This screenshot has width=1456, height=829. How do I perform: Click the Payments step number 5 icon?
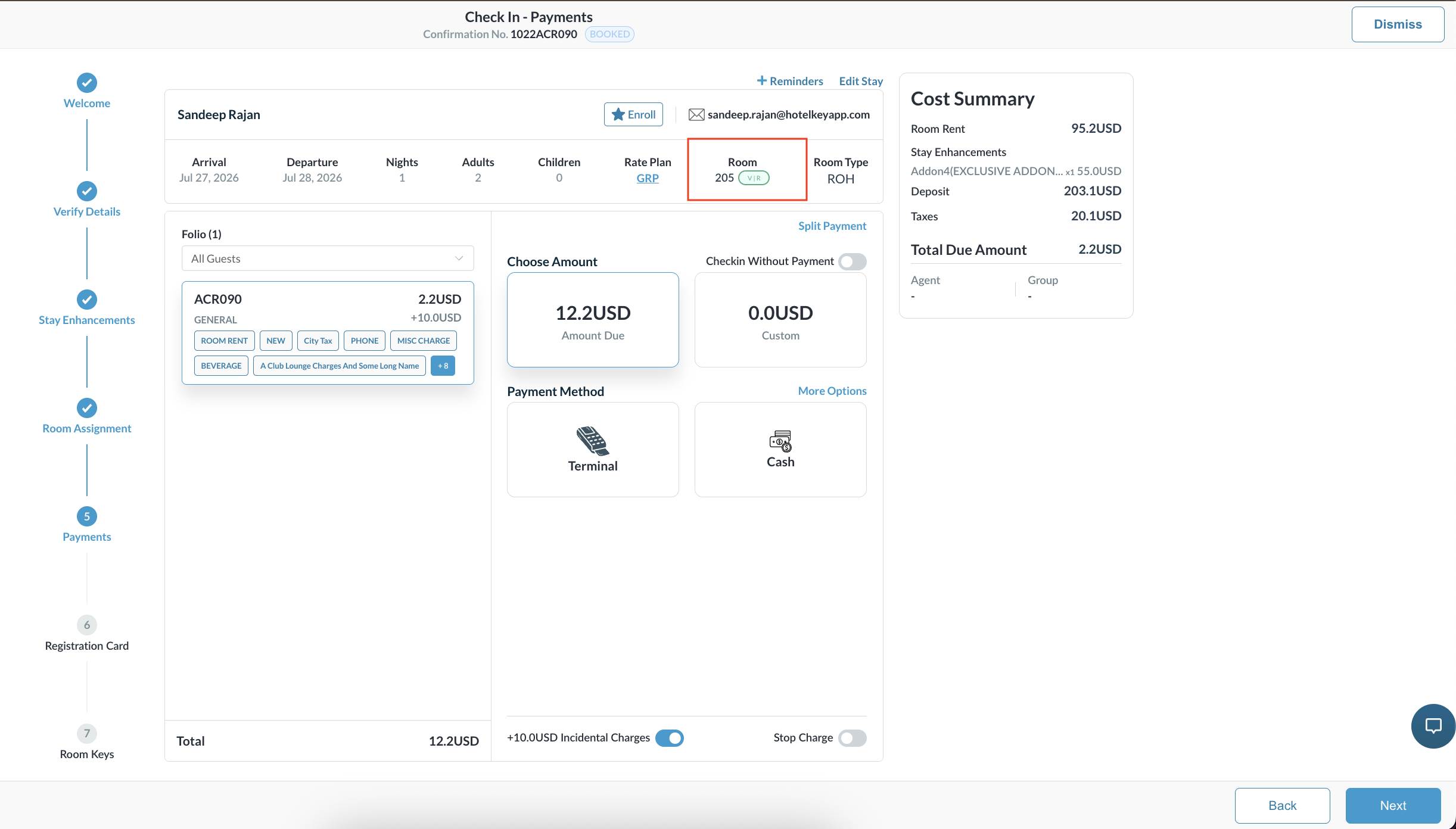(87, 516)
